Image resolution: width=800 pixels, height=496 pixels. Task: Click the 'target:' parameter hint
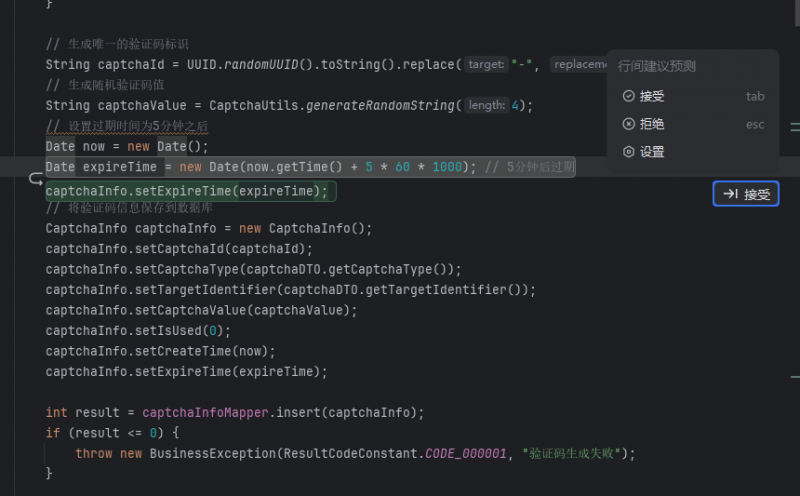[x=486, y=64]
